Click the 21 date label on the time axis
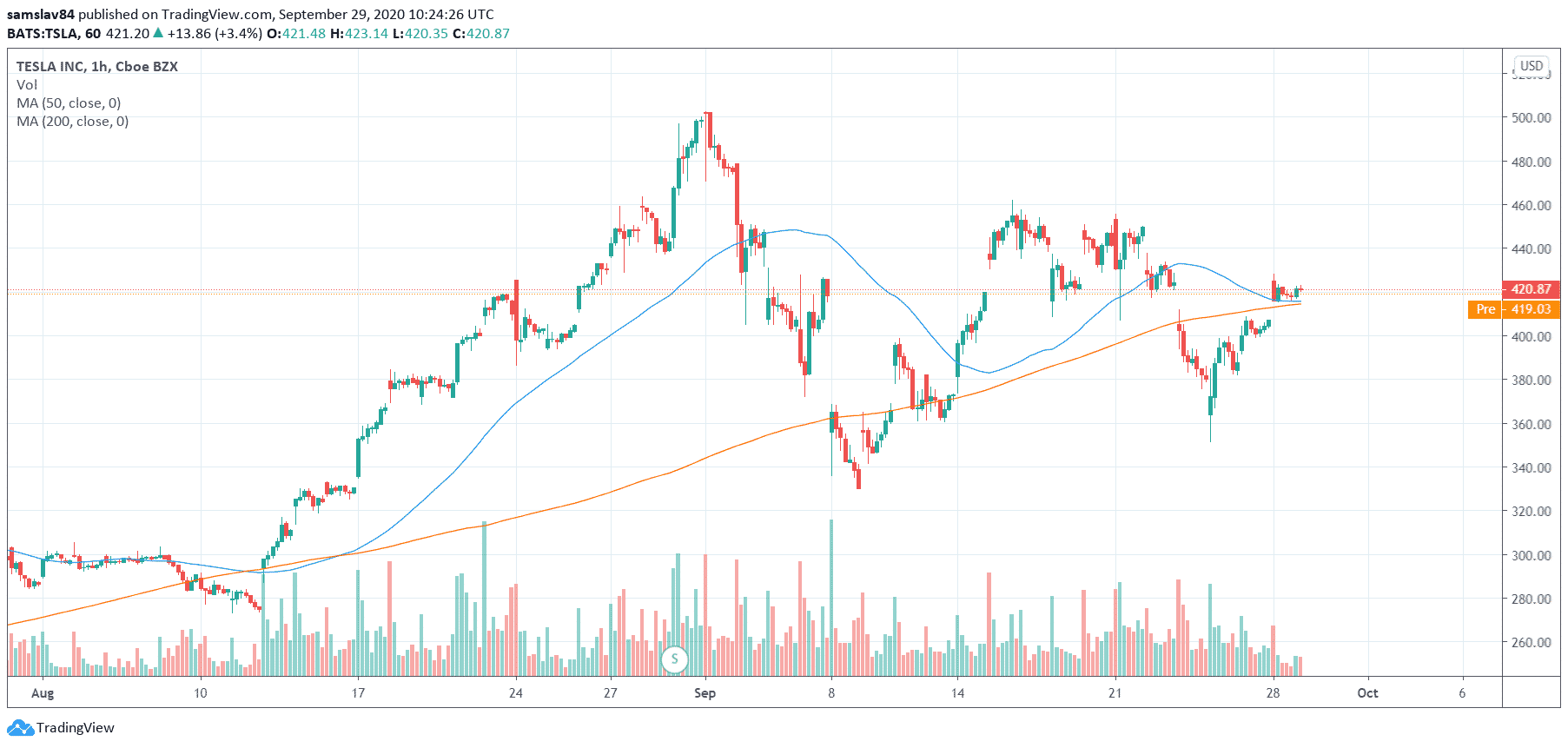This screenshot has width=1568, height=748. 1115,692
